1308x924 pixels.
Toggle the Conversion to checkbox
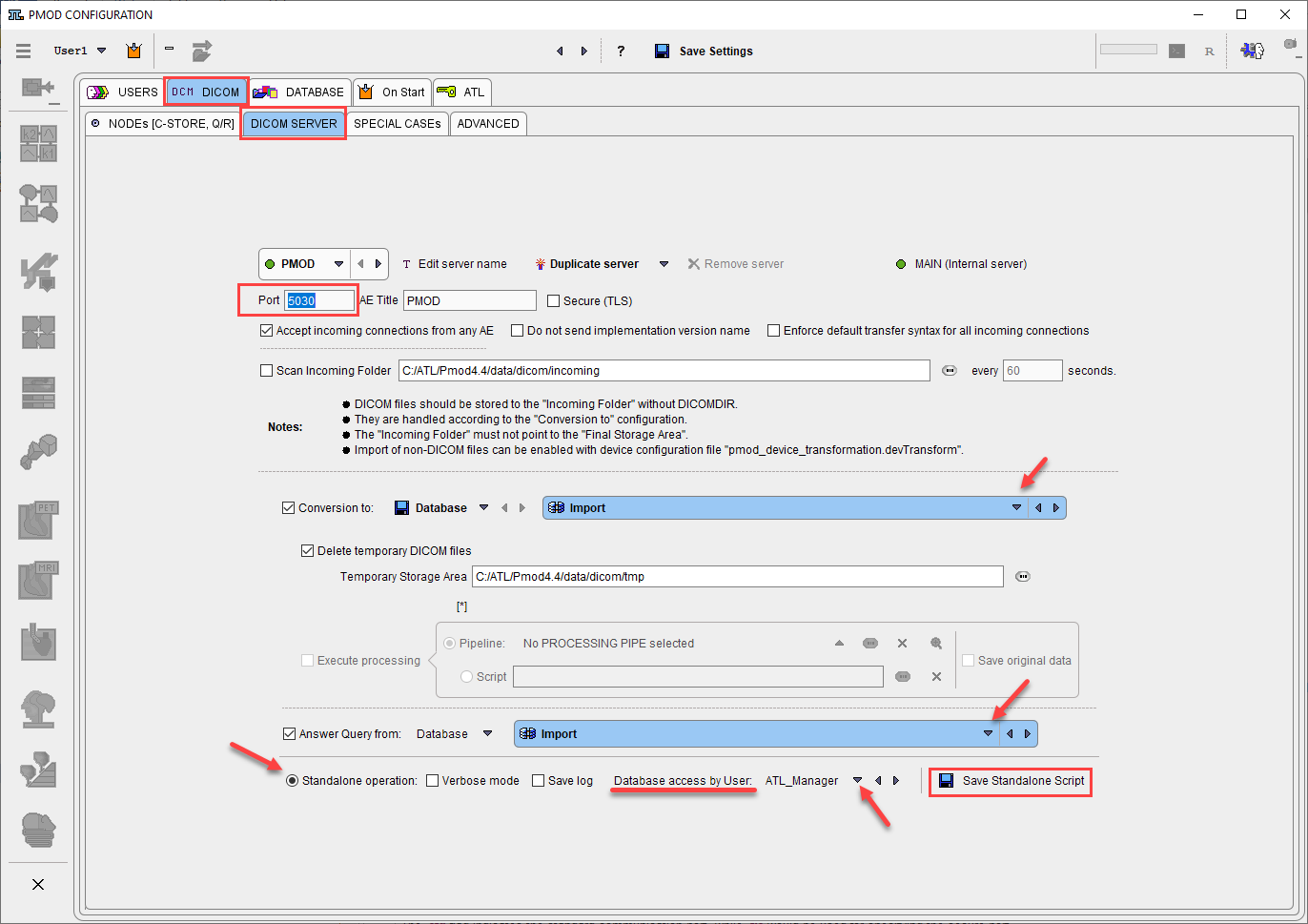coord(289,508)
